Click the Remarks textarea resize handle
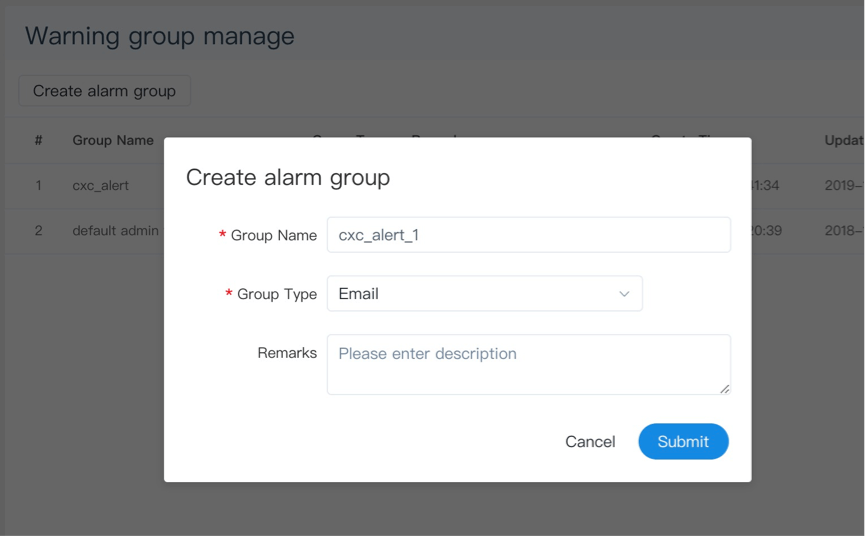The width and height of the screenshot is (865, 536). [x=725, y=388]
